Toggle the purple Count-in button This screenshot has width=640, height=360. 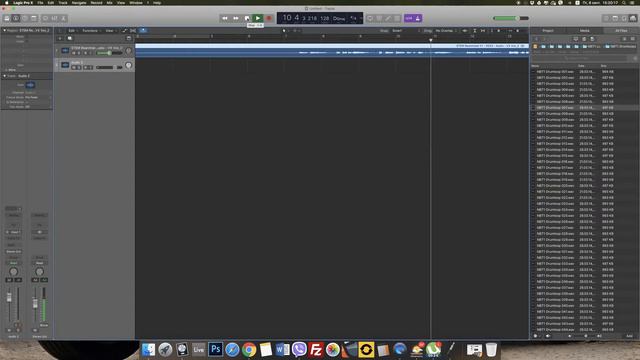pyautogui.click(x=409, y=18)
